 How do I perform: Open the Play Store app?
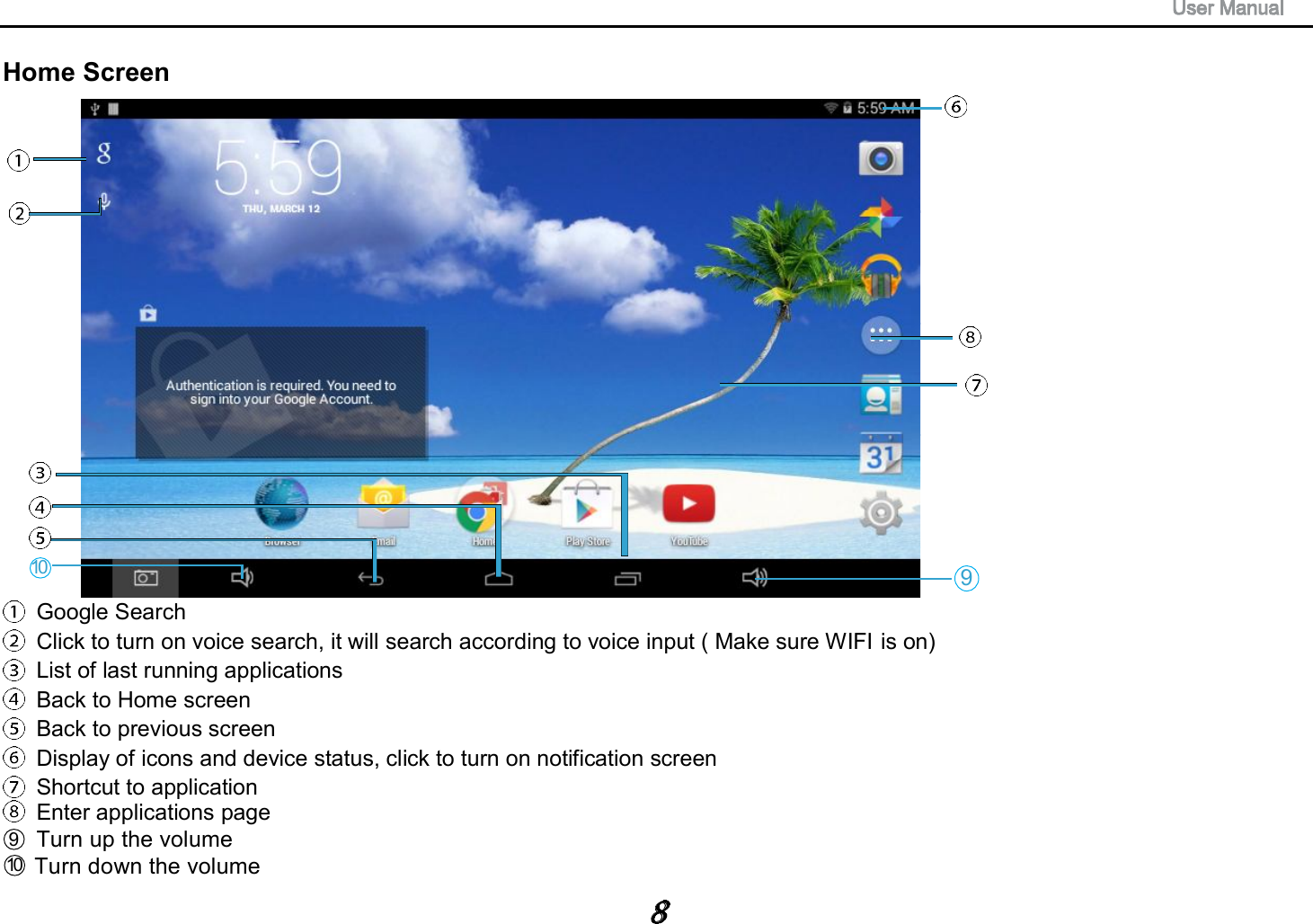(587, 506)
